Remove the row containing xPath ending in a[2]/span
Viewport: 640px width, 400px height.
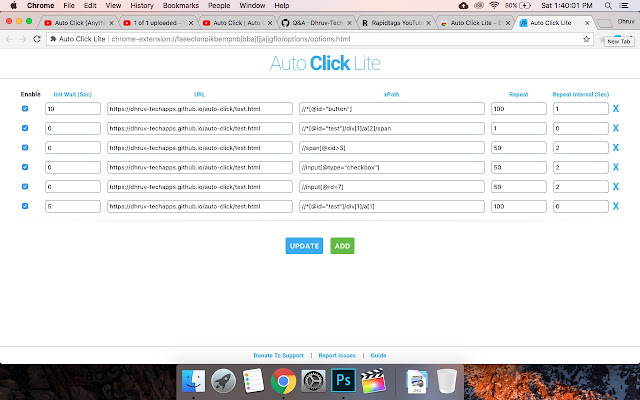[616, 128]
